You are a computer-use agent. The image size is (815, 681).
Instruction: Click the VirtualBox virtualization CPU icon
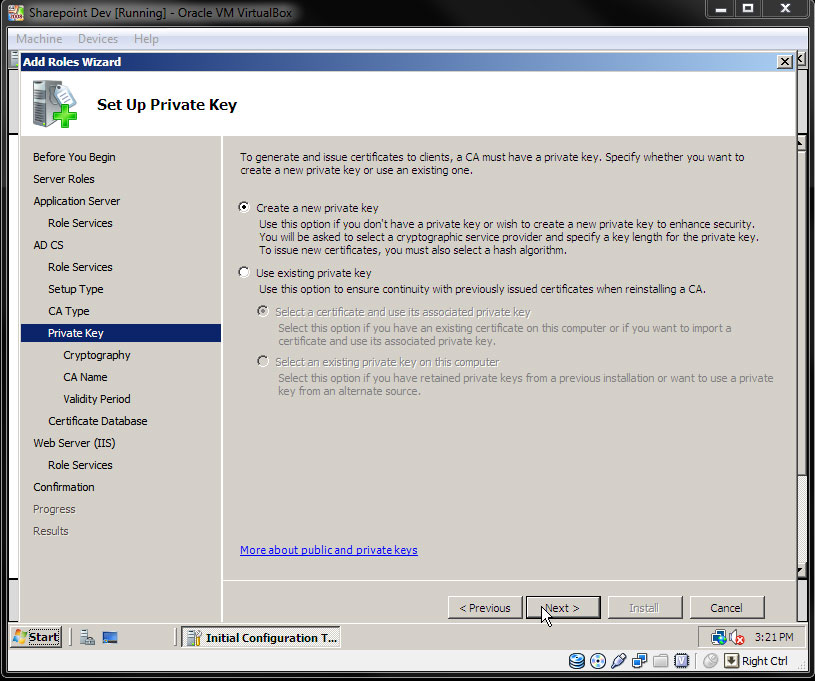point(681,661)
